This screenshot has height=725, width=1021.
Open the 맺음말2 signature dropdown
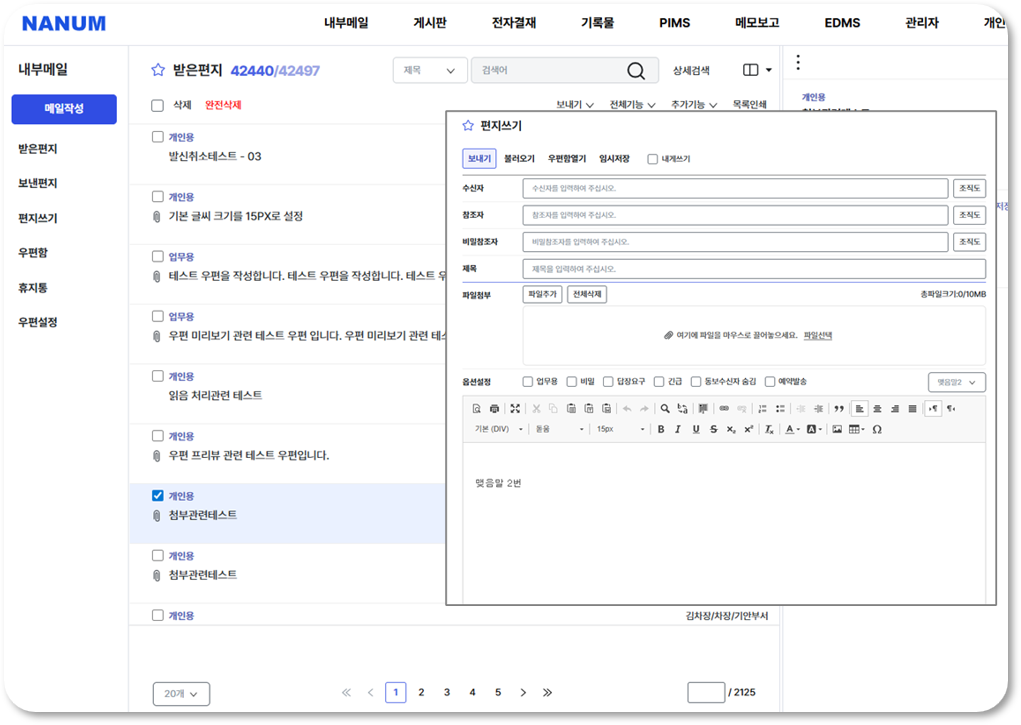click(x=956, y=382)
